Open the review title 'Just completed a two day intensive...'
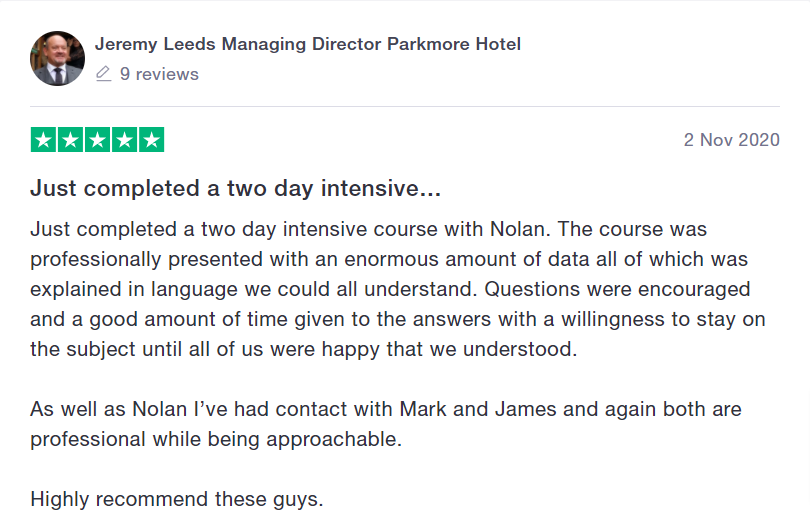Viewport: 810px width, 525px height. 236,188
